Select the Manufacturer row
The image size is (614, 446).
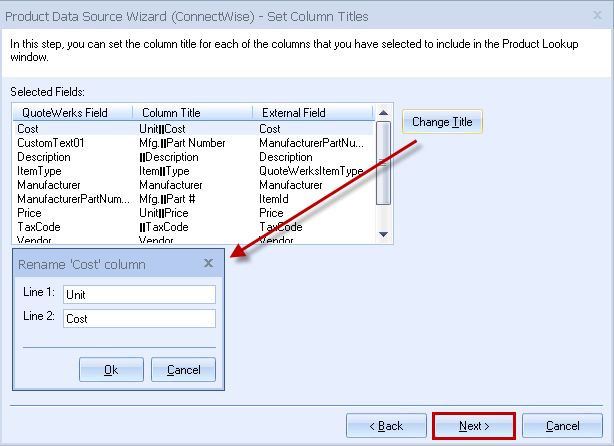[x=48, y=185]
